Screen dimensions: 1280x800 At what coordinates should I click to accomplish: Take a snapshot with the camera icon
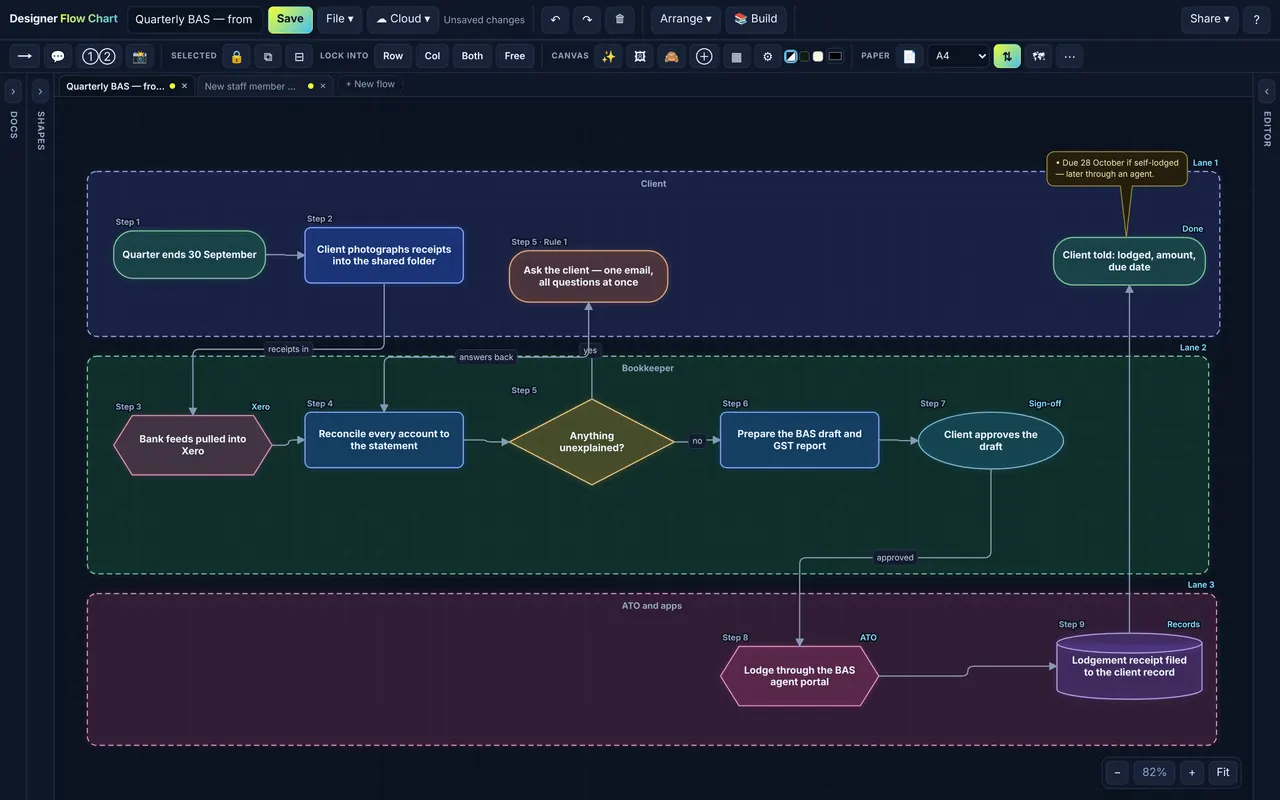click(140, 56)
